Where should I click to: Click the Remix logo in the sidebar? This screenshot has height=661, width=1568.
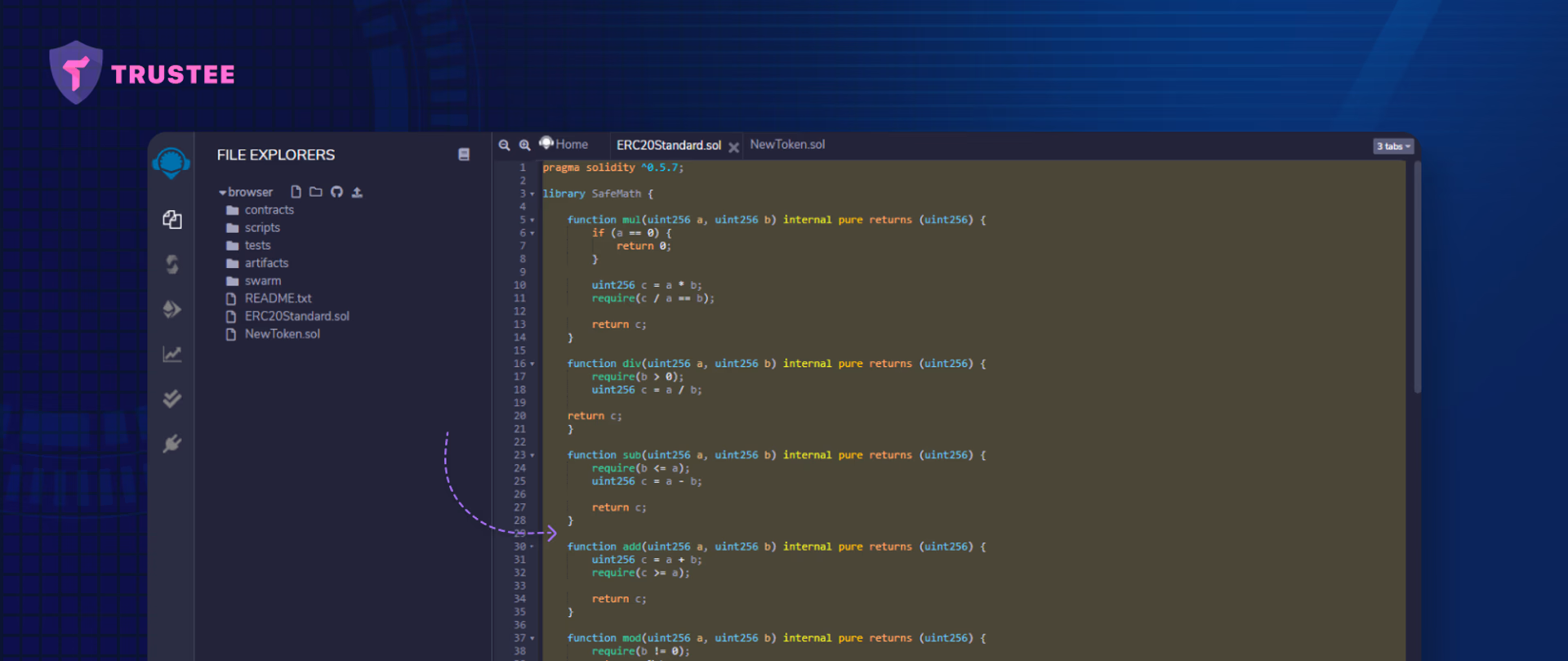coord(171,163)
